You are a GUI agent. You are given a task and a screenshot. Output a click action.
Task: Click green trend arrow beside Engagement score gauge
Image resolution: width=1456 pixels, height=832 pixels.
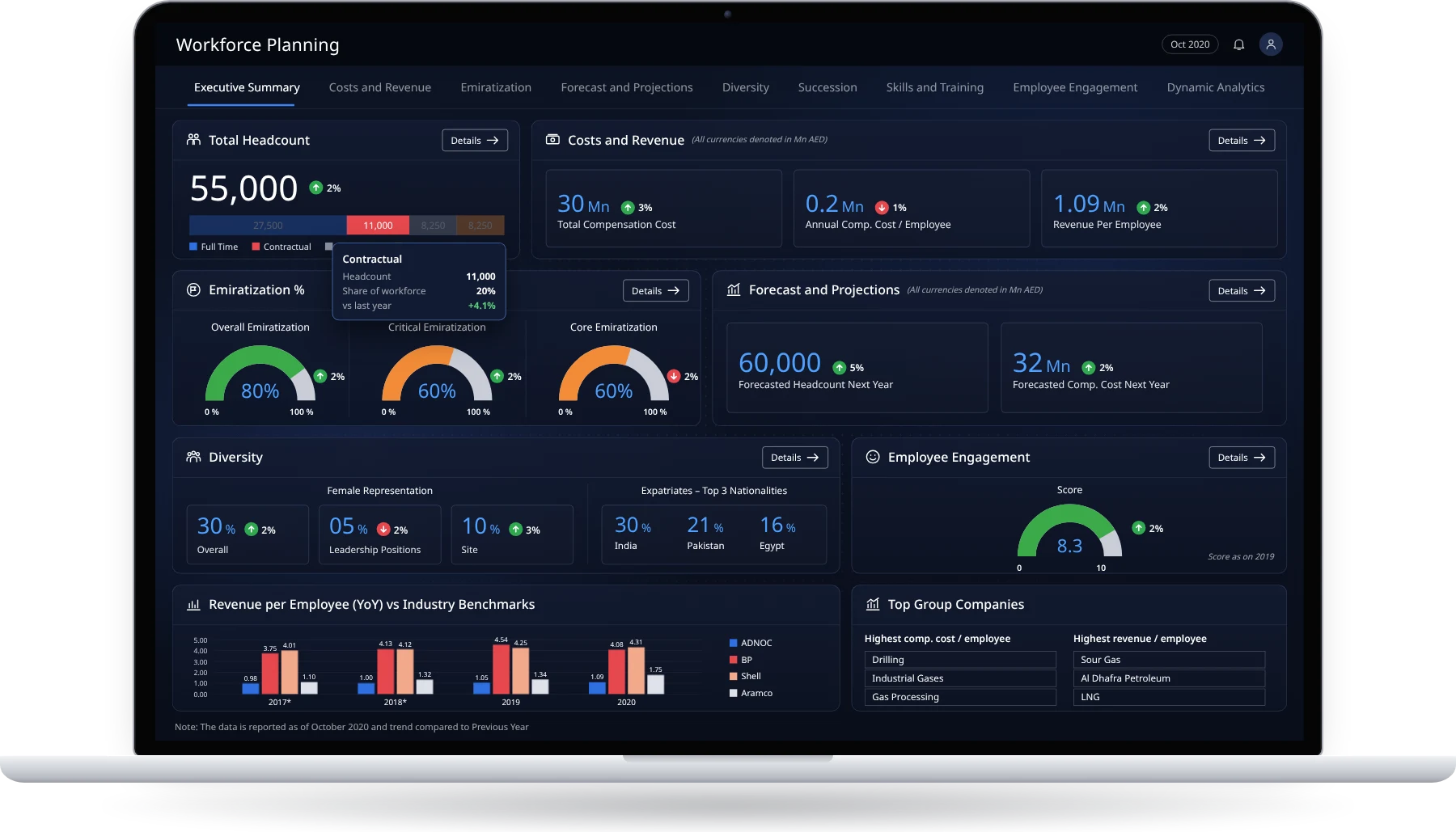pyautogui.click(x=1139, y=528)
